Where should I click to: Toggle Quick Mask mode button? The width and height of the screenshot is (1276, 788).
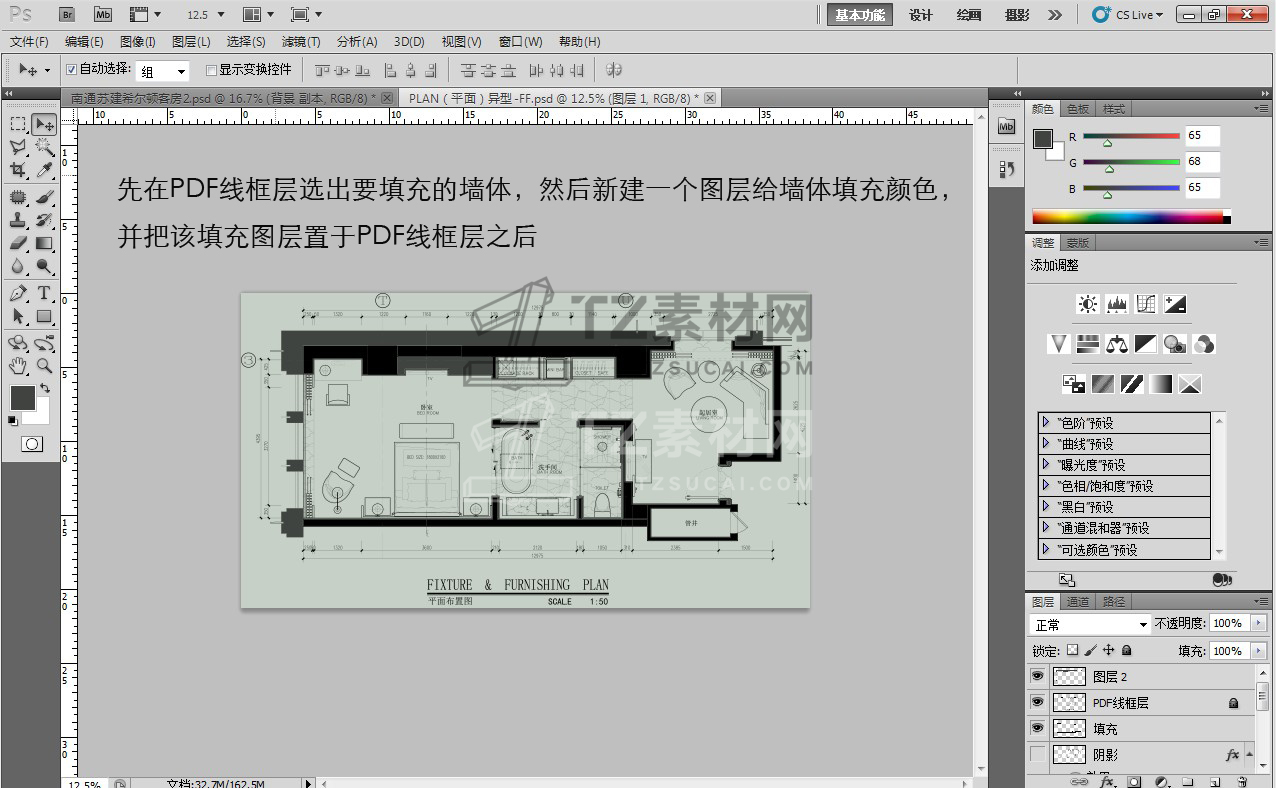[x=32, y=443]
